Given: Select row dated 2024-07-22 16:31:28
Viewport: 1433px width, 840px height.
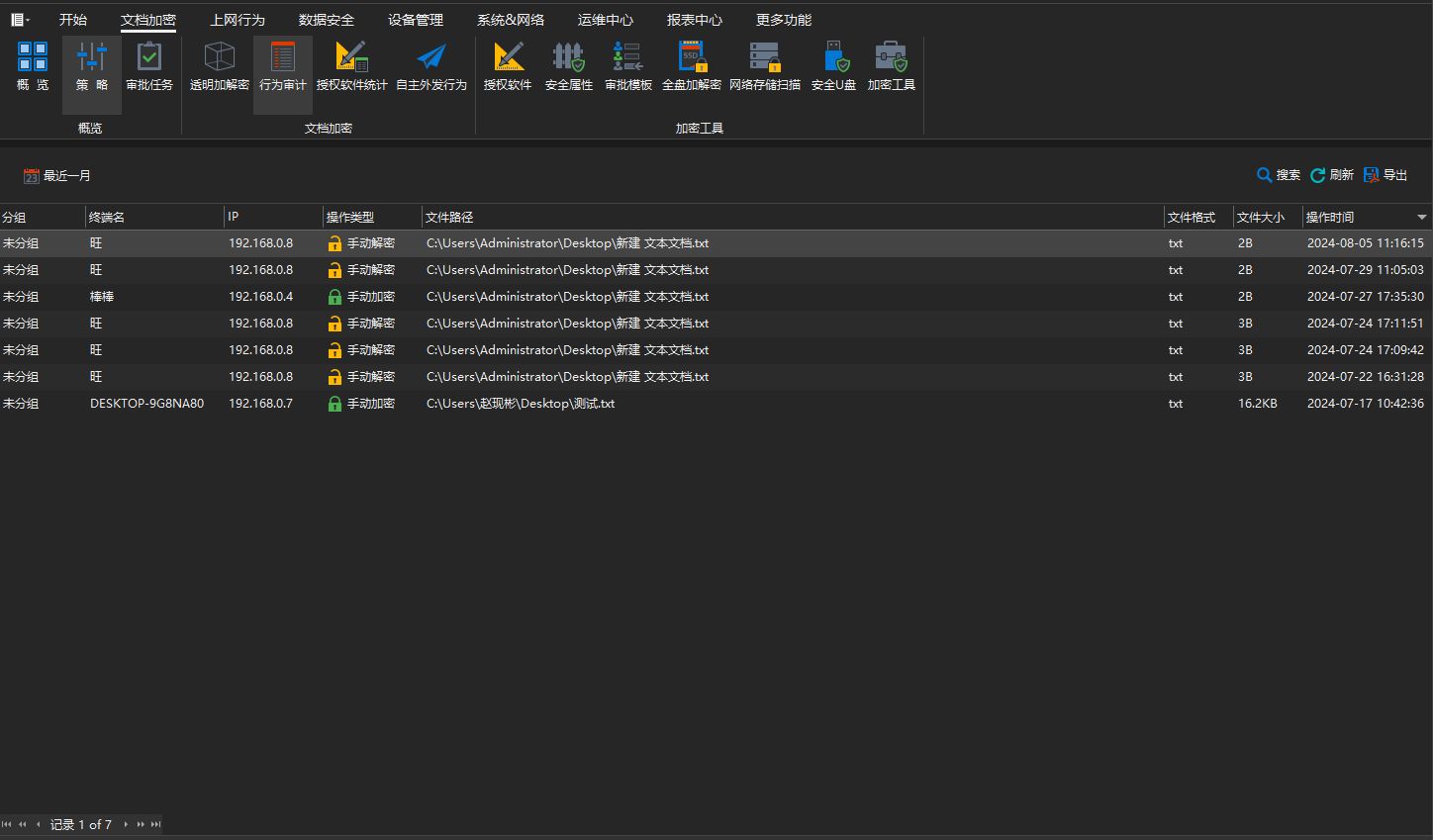Looking at the screenshot, I should (x=716, y=377).
